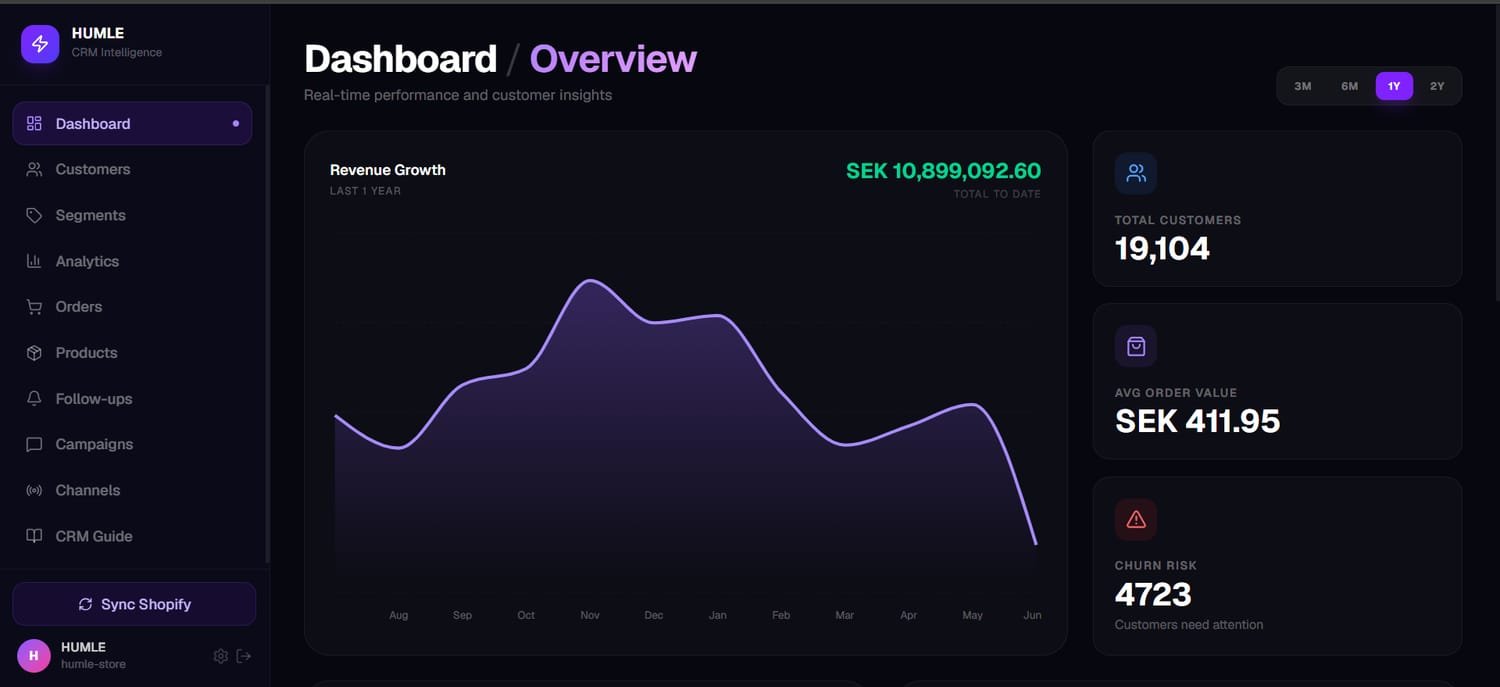The width and height of the screenshot is (1500, 687).
Task: Open the Channels page
Action: pyautogui.click(x=132, y=490)
